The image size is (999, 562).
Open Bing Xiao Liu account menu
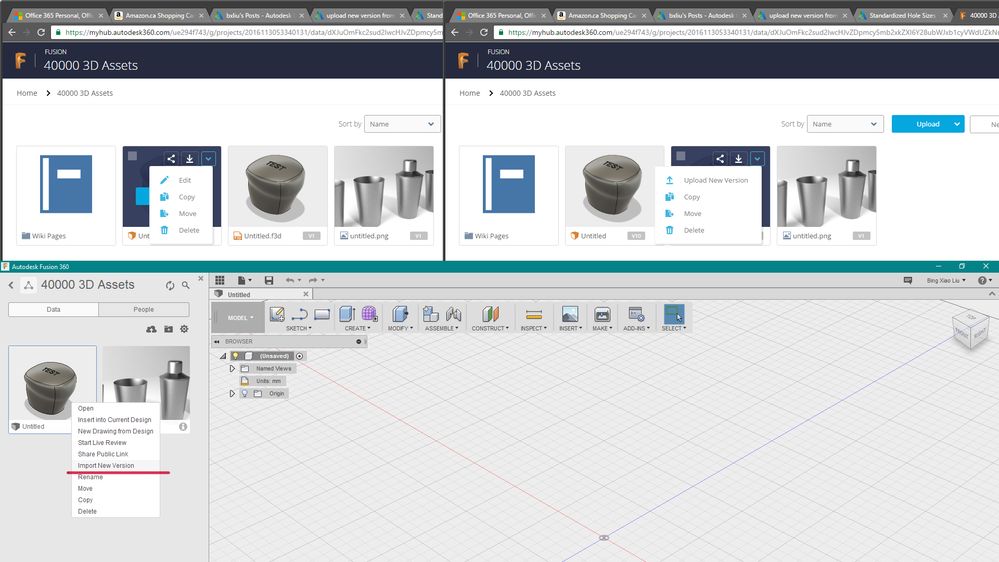946,280
